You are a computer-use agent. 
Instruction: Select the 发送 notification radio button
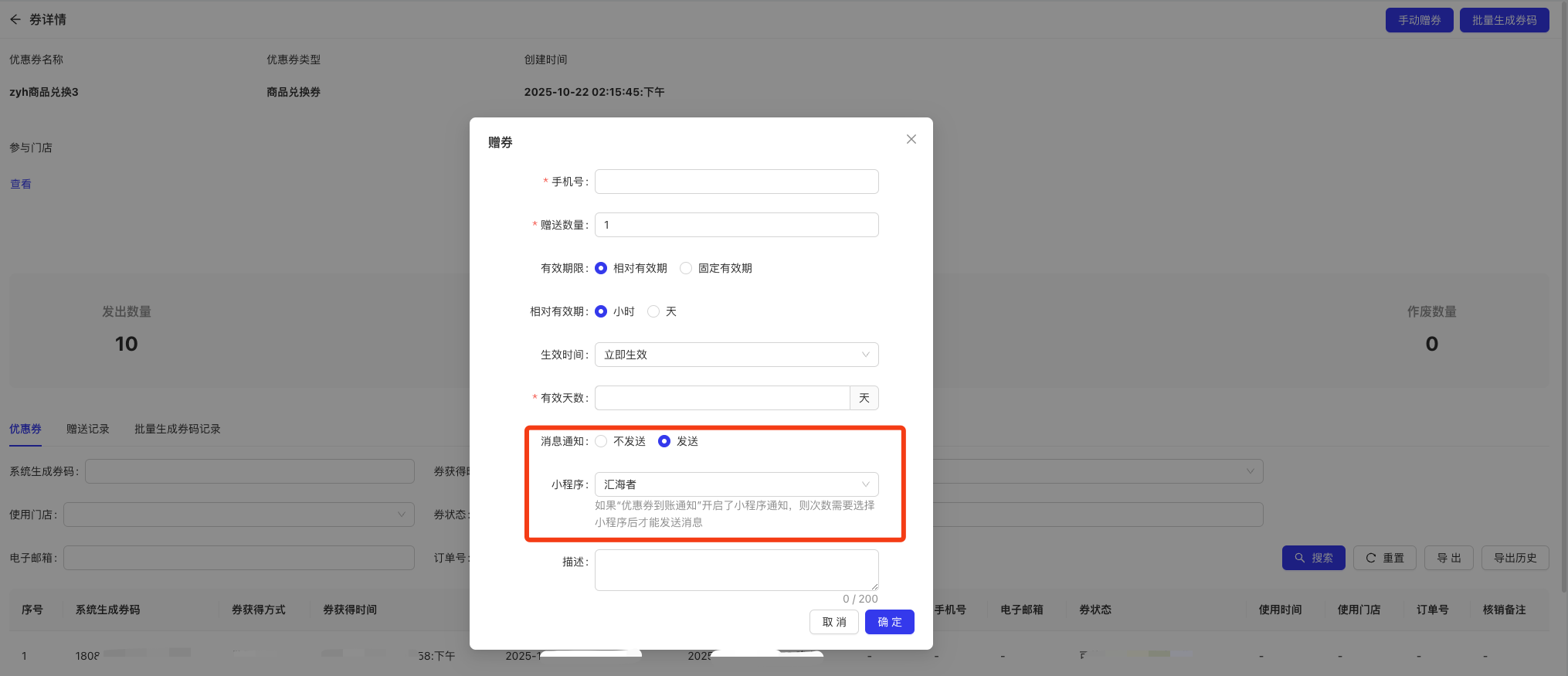pos(664,441)
